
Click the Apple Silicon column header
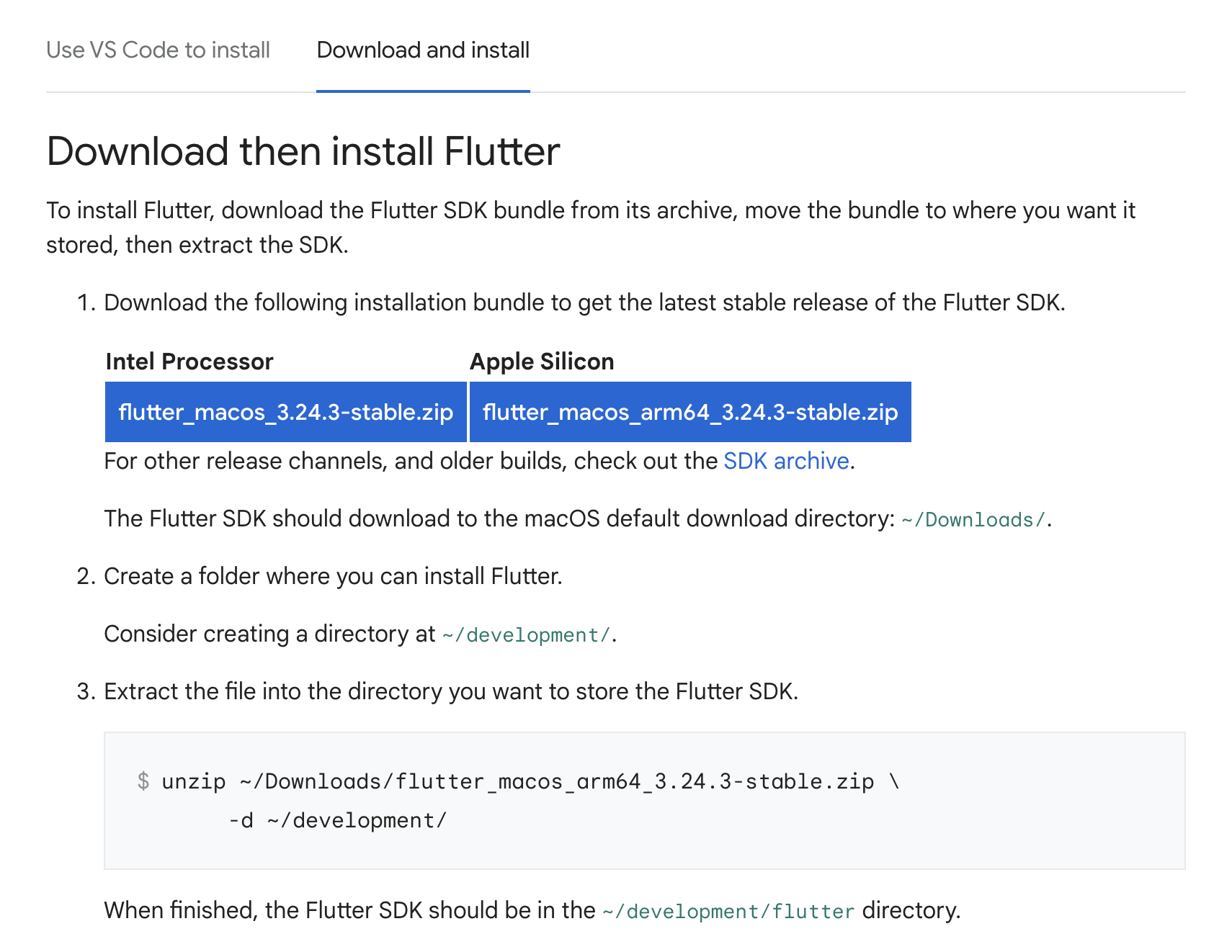542,362
